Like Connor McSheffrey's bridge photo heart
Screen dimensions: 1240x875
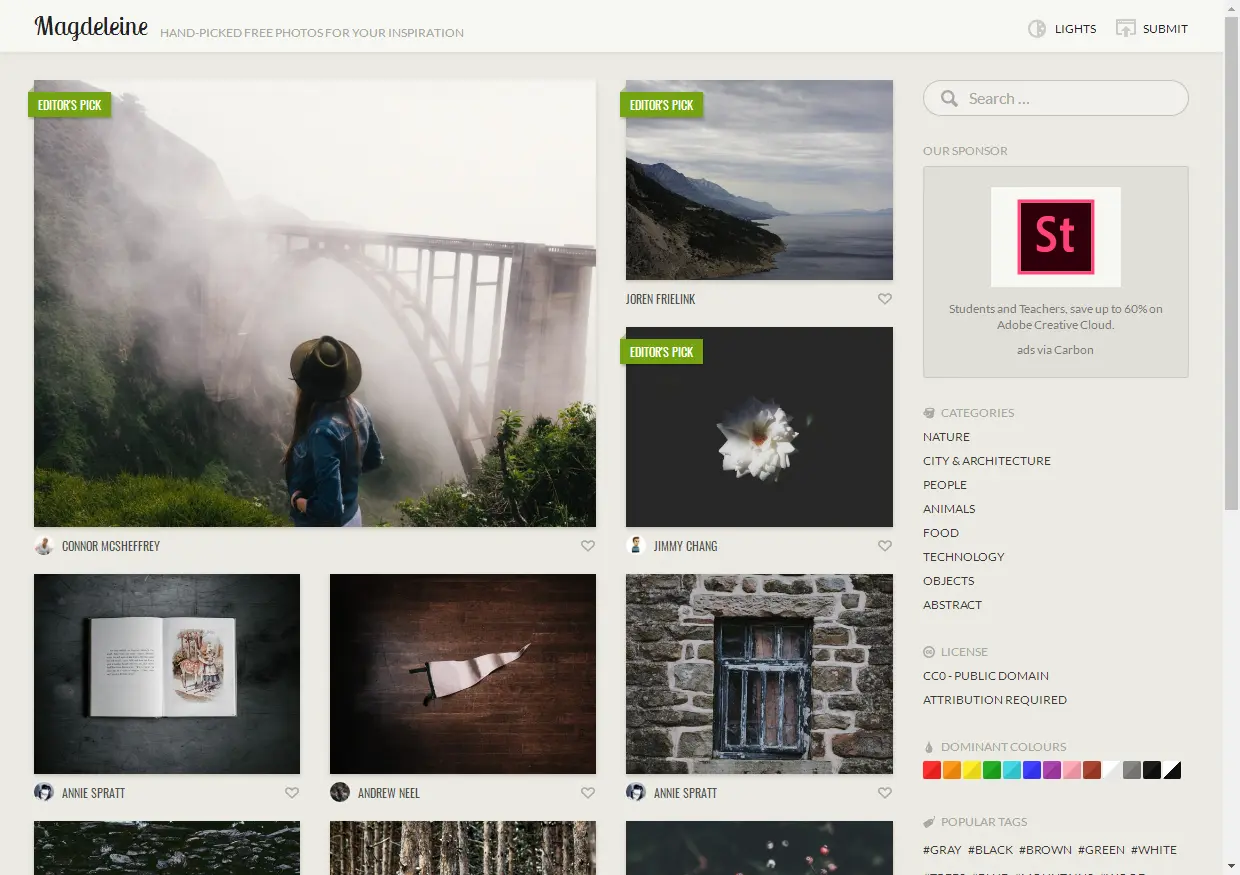pyautogui.click(x=588, y=546)
